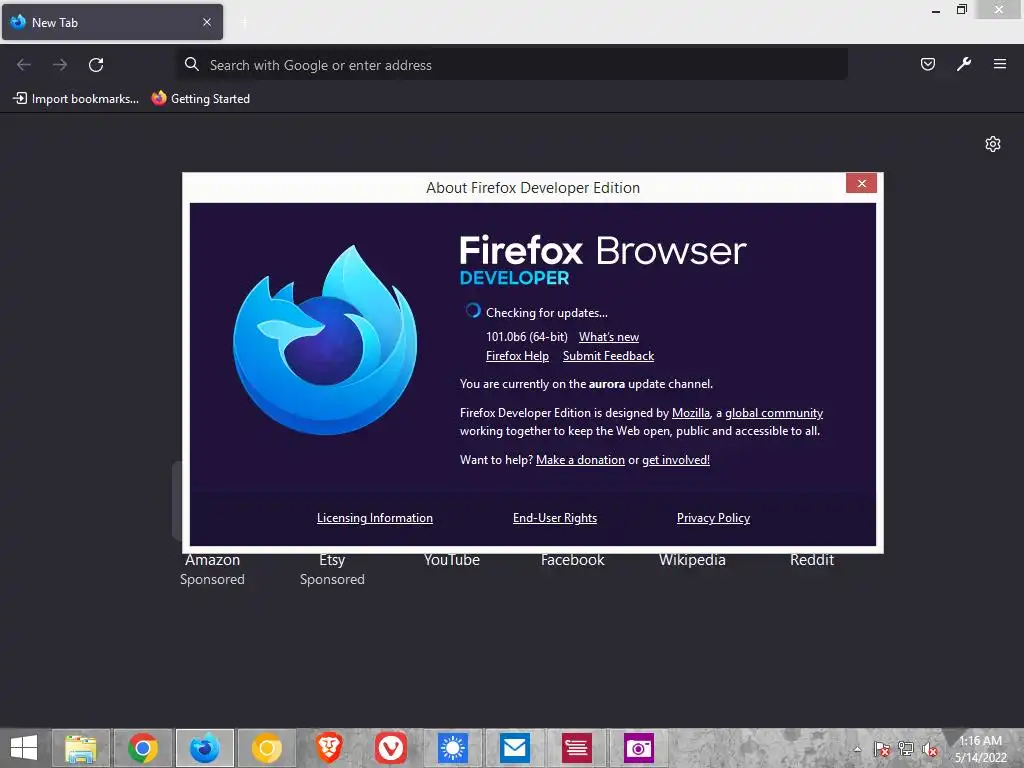Open the Mail app in taskbar
This screenshot has width=1024, height=768.
(x=515, y=748)
